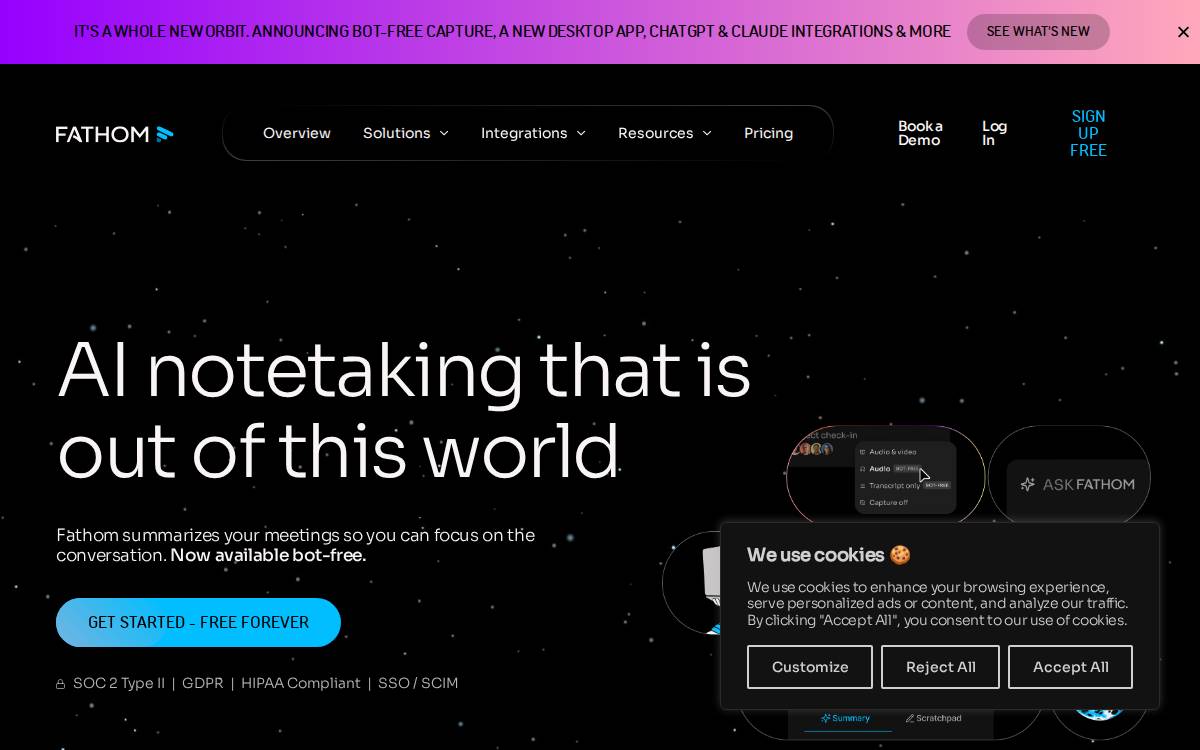
Task: Click the Book a Demo link
Action: (x=920, y=133)
